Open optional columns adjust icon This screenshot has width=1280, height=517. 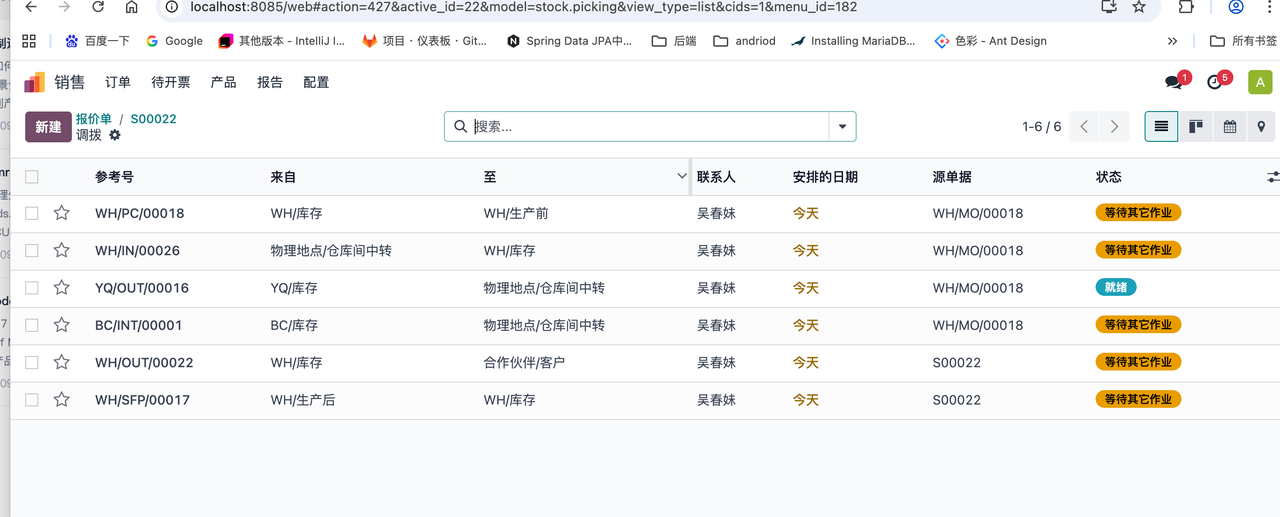click(x=1272, y=177)
